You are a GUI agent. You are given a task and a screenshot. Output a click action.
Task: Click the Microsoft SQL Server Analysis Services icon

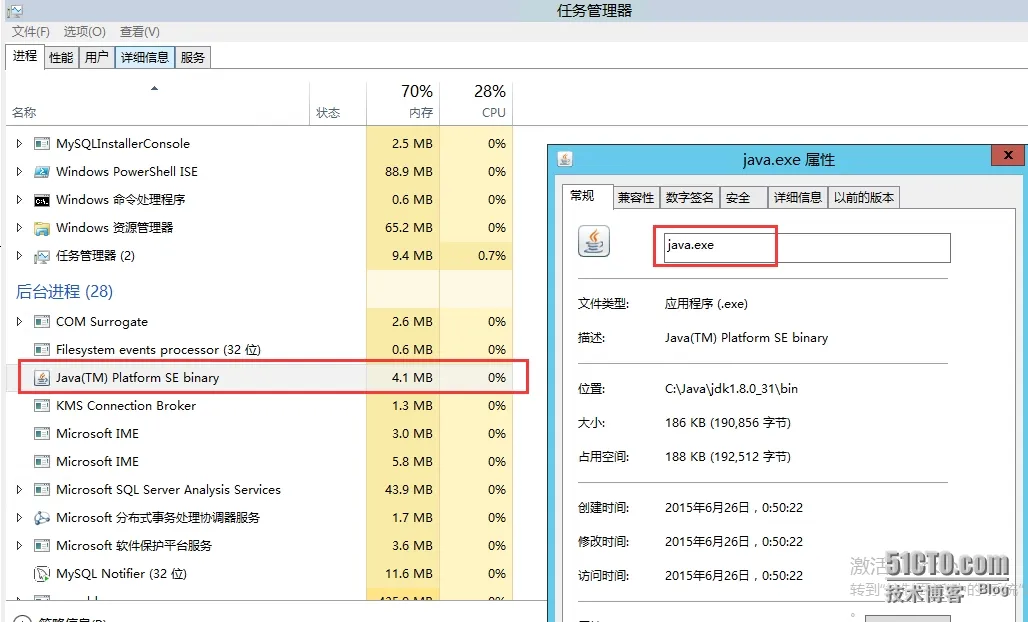[x=42, y=490]
